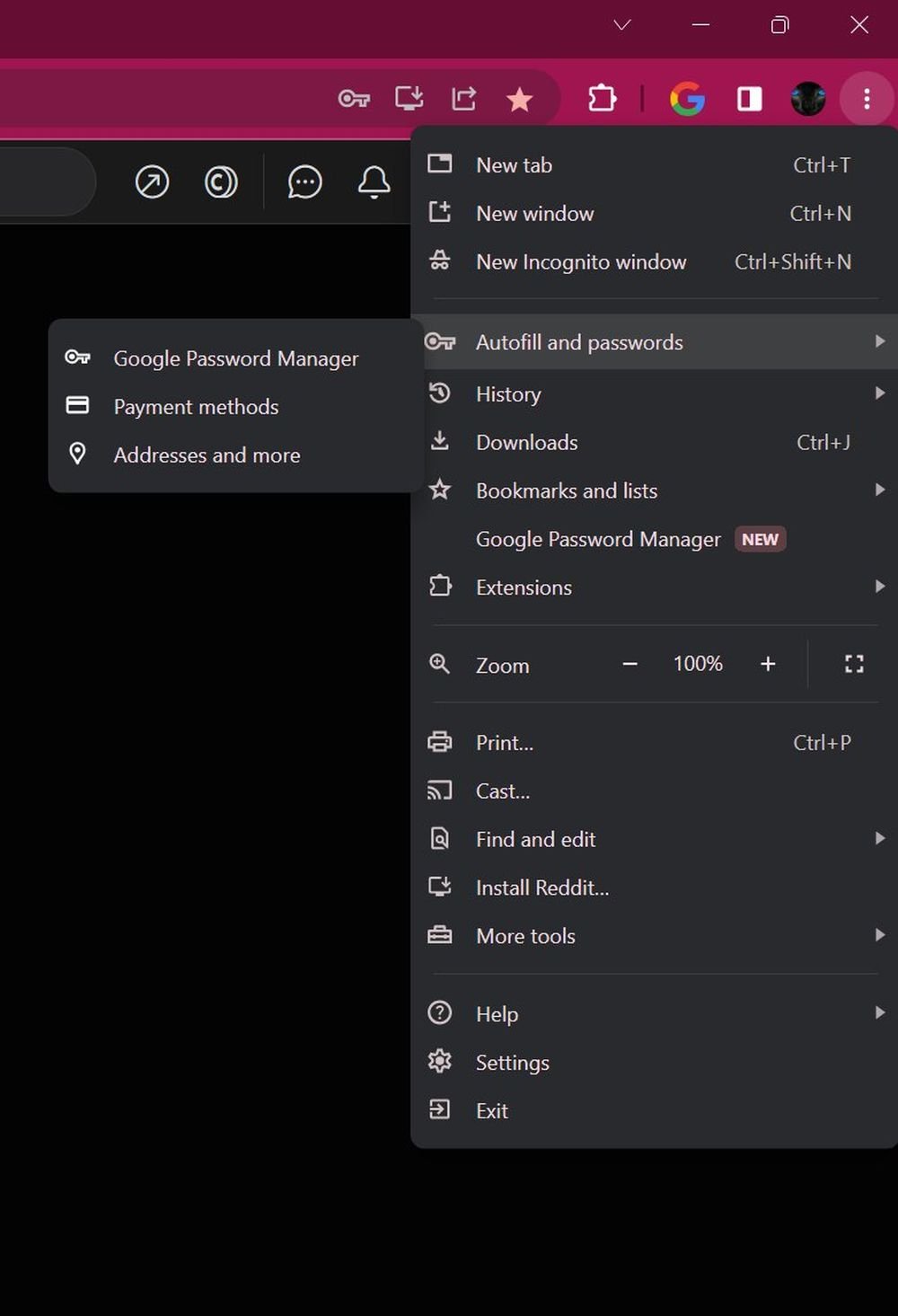Open the notifications bell icon

click(x=374, y=182)
